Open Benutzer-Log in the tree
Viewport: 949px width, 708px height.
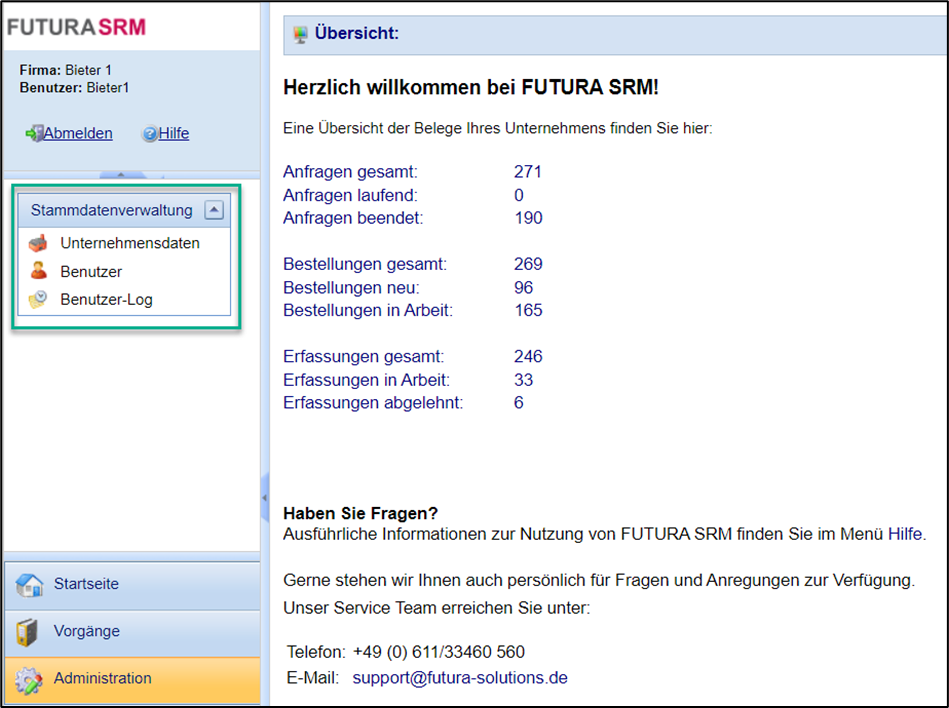[106, 299]
